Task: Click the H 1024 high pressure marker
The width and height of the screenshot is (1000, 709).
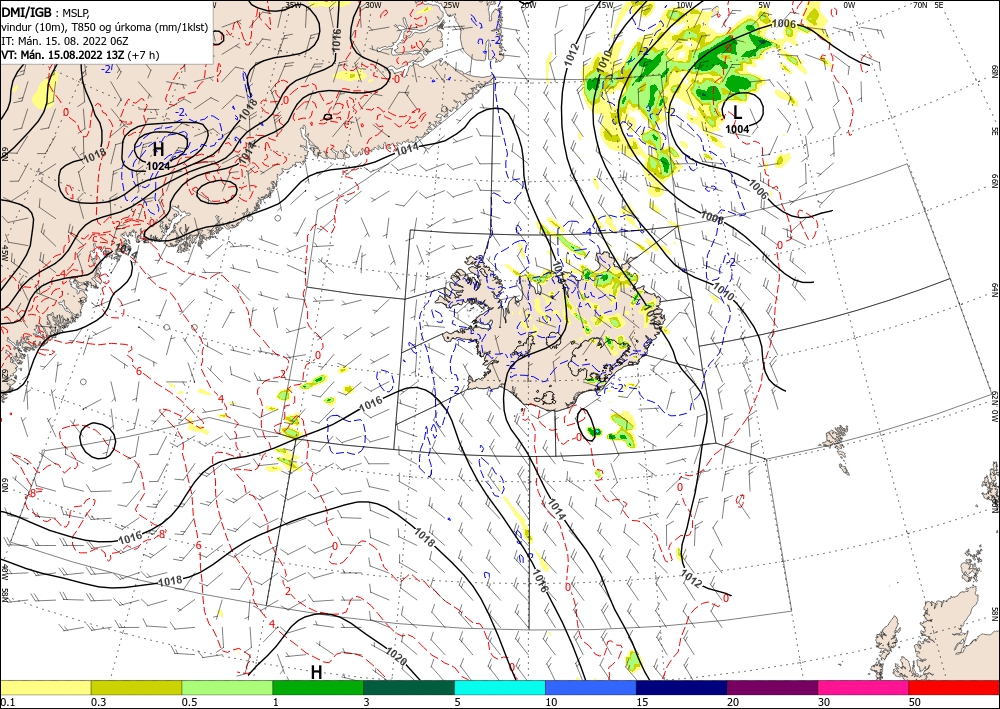Action: 158,156
